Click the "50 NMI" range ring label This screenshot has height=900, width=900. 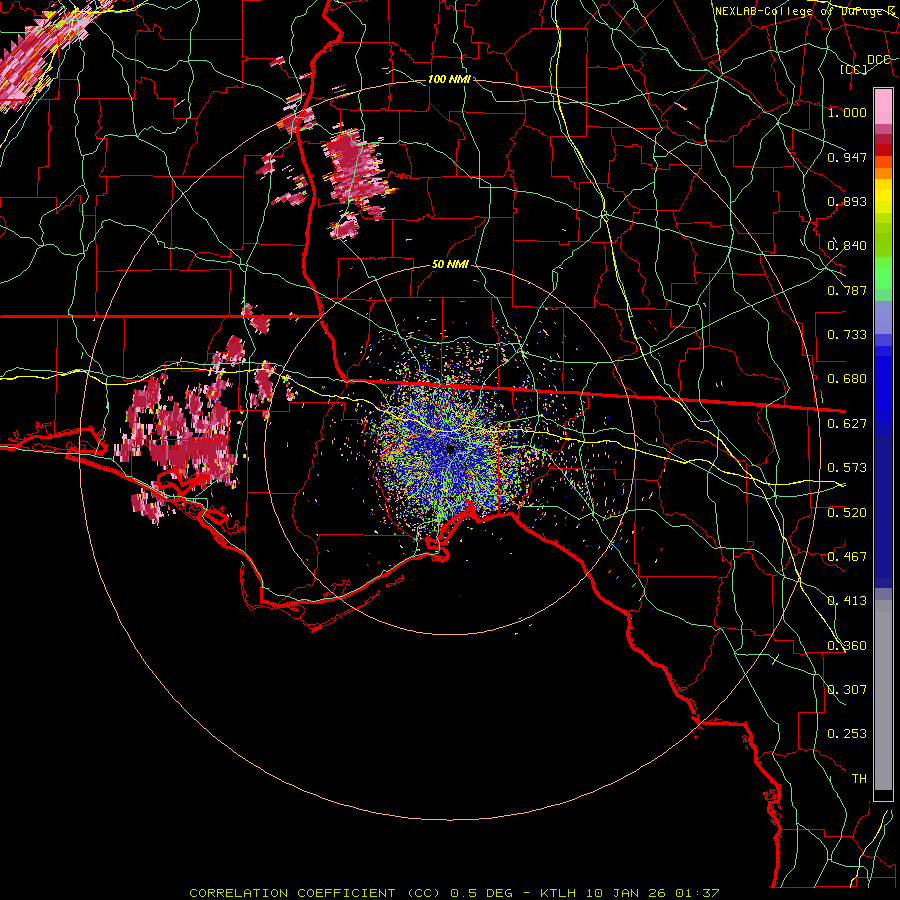click(450, 265)
